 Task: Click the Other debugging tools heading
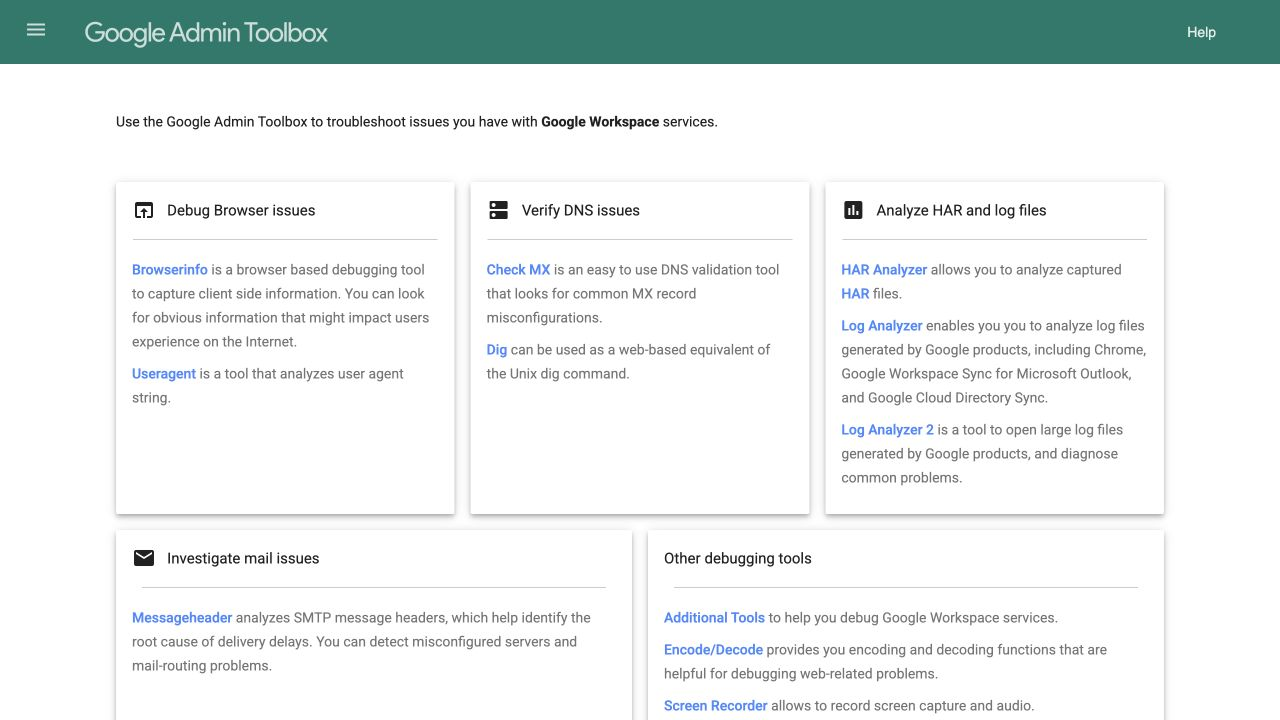pos(738,558)
